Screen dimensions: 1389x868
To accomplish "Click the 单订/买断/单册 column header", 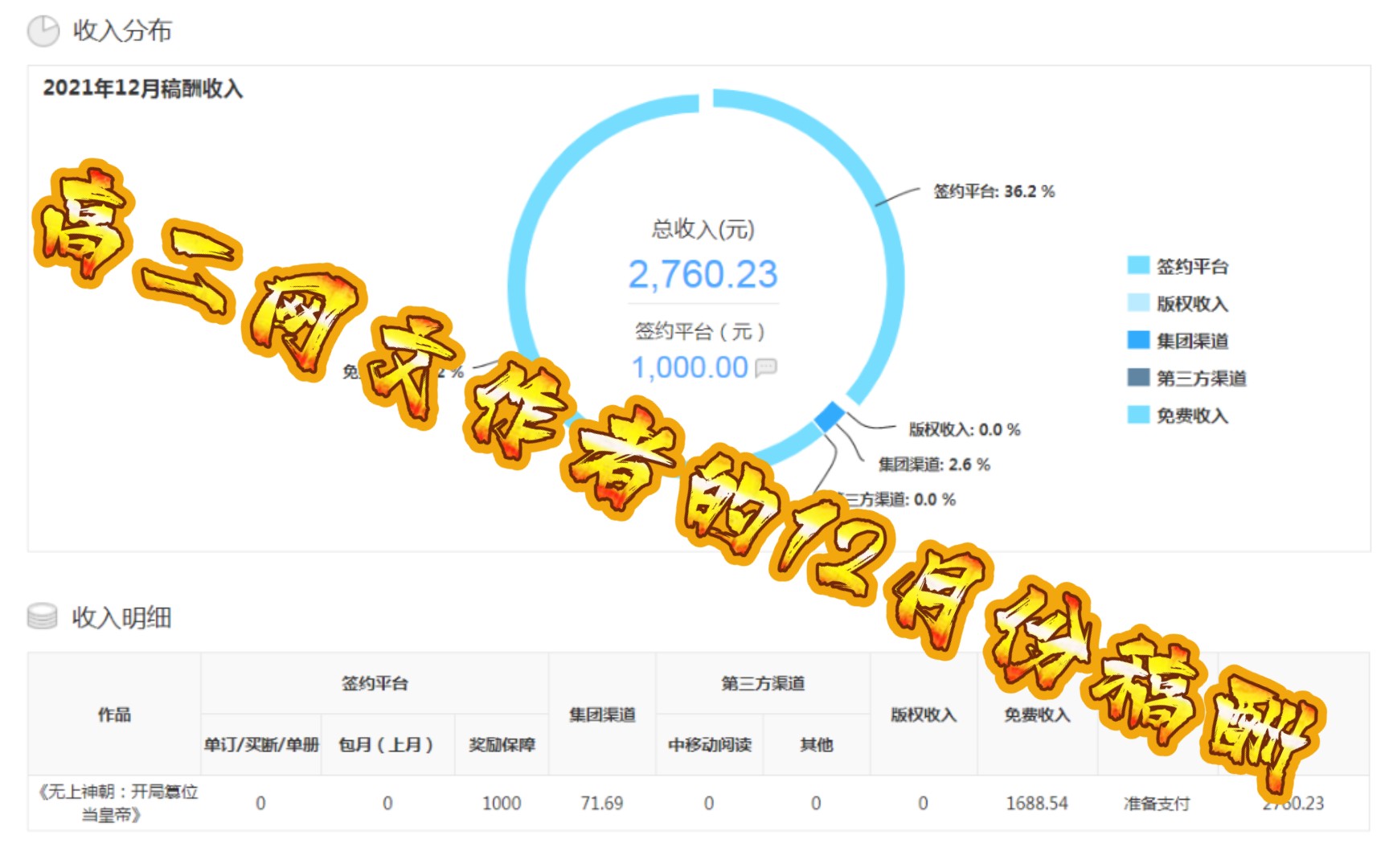I will pos(261,745).
